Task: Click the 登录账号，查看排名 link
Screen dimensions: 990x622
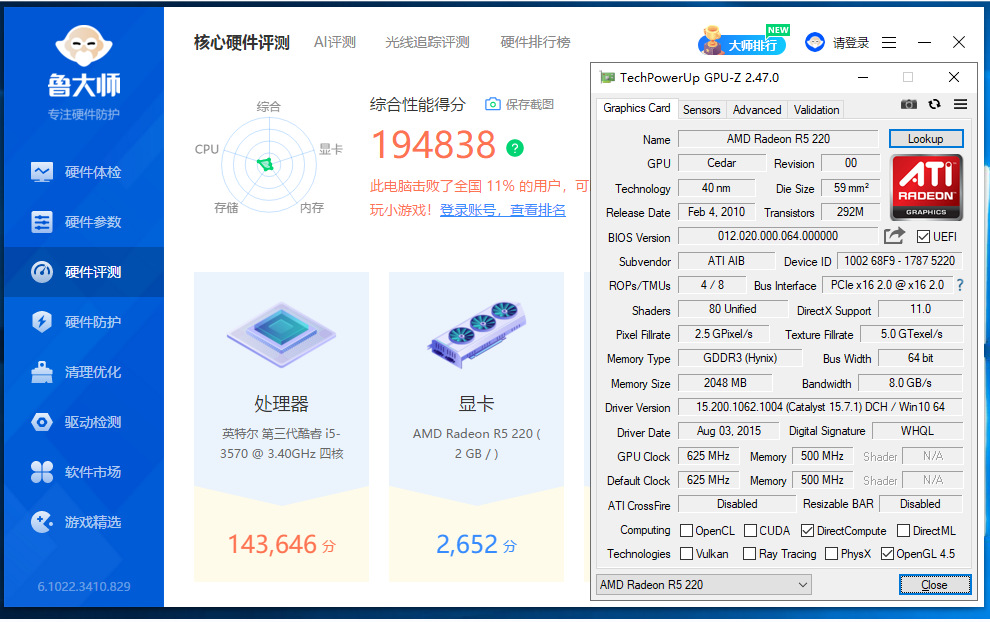Action: pyautogui.click(x=503, y=210)
